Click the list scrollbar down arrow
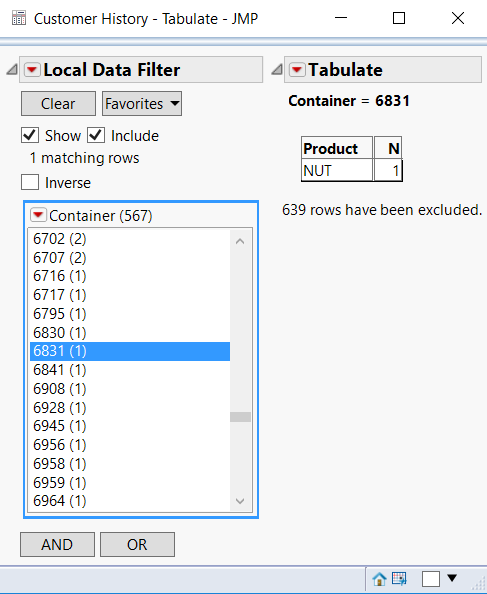This screenshot has height=594, width=487. click(x=240, y=501)
